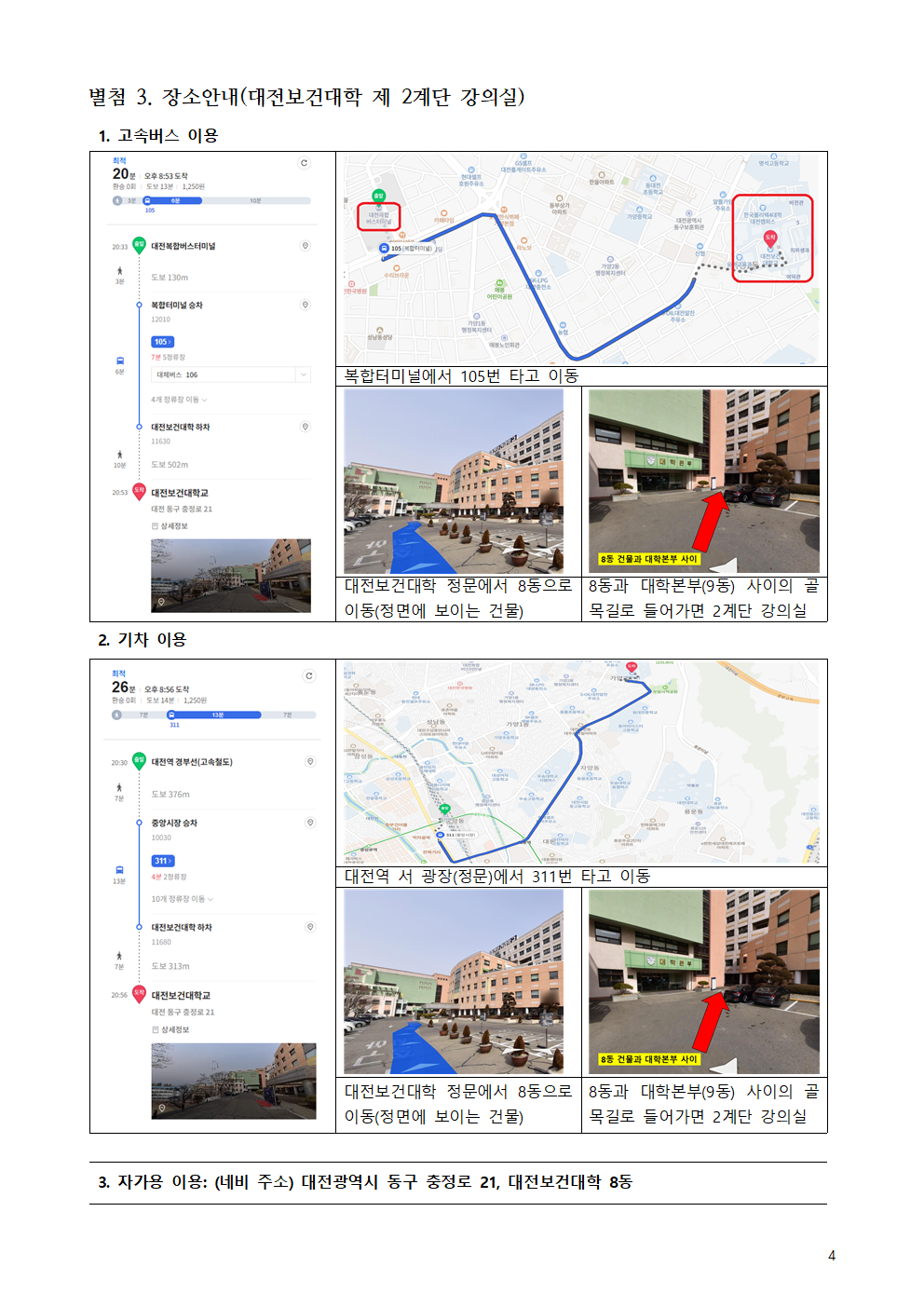The width and height of the screenshot is (924, 1307).
Task: Click the blue 105 bus badge
Action: (x=162, y=342)
